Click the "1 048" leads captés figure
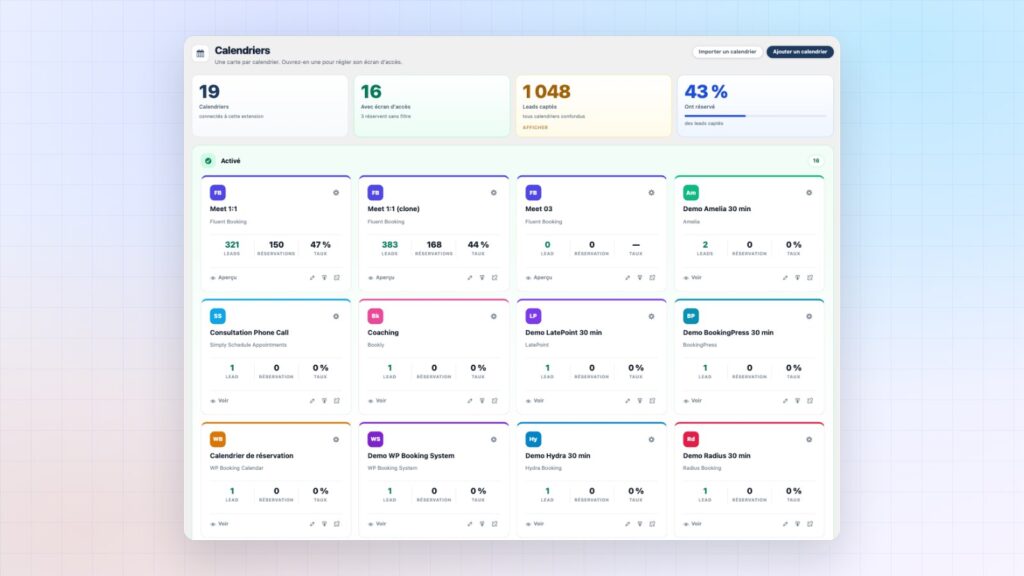Viewport: 1024px width, 576px height. tap(547, 91)
